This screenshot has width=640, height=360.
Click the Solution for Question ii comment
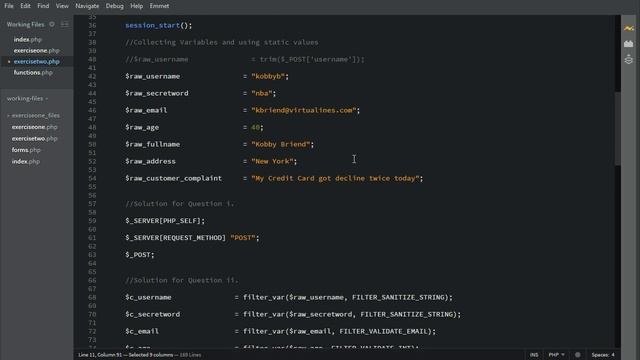(182, 280)
